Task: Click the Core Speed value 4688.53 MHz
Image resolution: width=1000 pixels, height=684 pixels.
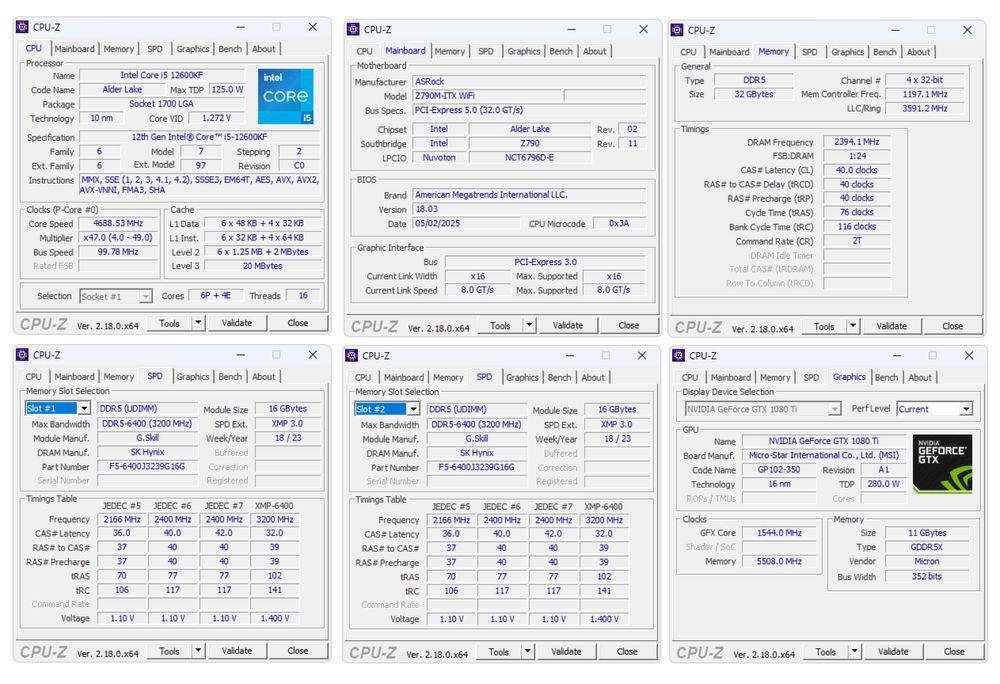Action: point(117,223)
